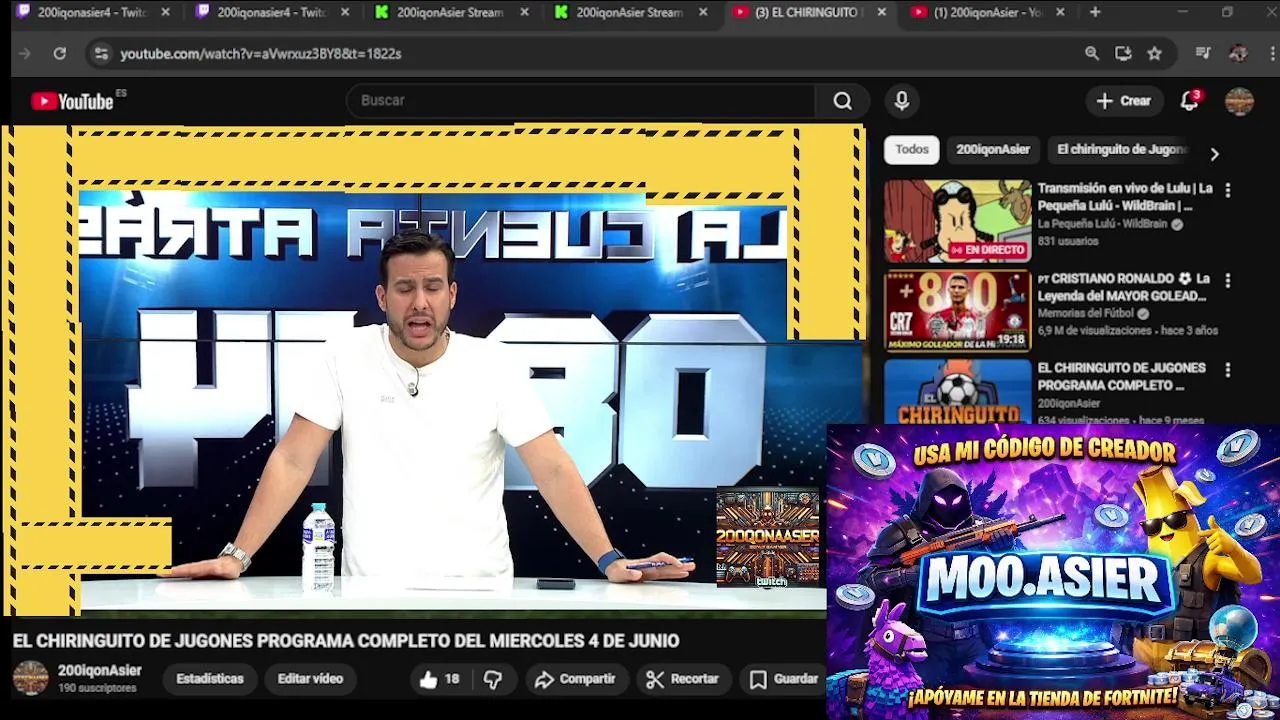Open the CR7 máximo goleador thumbnail

(957, 311)
